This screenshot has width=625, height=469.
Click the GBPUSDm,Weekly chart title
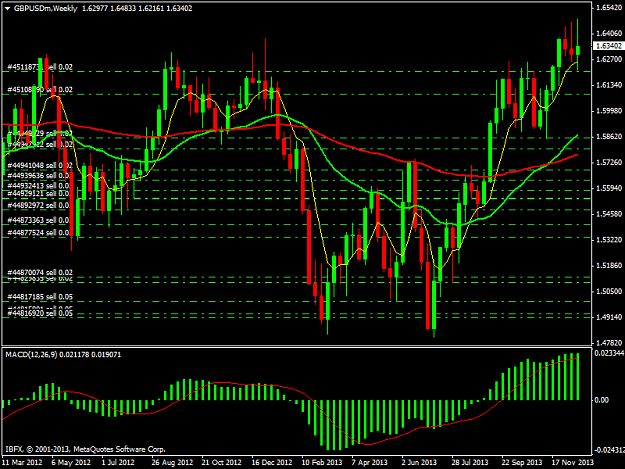(x=45, y=8)
